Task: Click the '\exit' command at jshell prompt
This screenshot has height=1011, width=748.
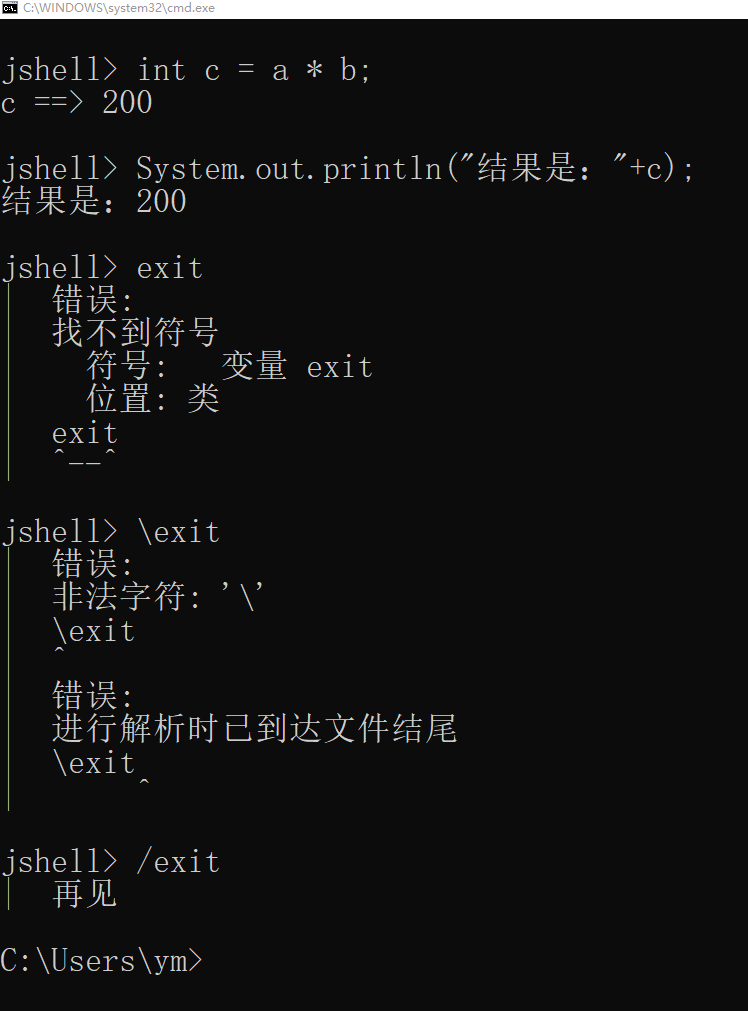Action: [x=179, y=533]
